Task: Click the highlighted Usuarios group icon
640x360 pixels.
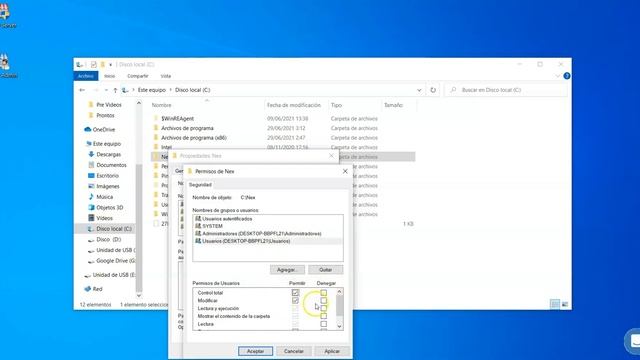Action: click(198, 241)
